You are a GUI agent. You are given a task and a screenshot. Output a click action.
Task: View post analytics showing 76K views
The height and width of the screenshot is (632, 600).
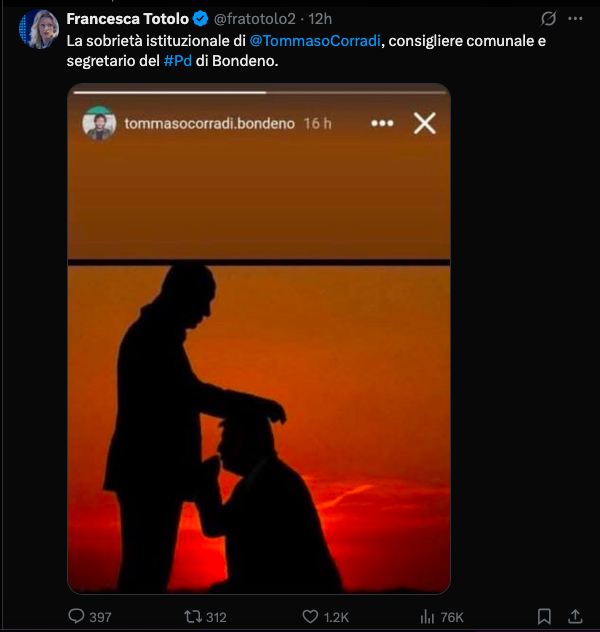pos(427,617)
